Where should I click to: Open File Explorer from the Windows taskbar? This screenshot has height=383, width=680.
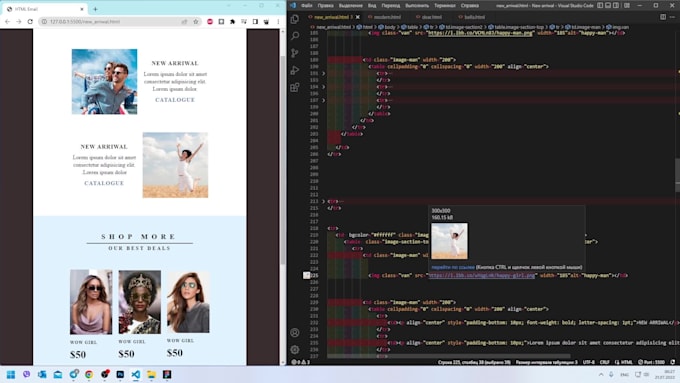click(151, 374)
